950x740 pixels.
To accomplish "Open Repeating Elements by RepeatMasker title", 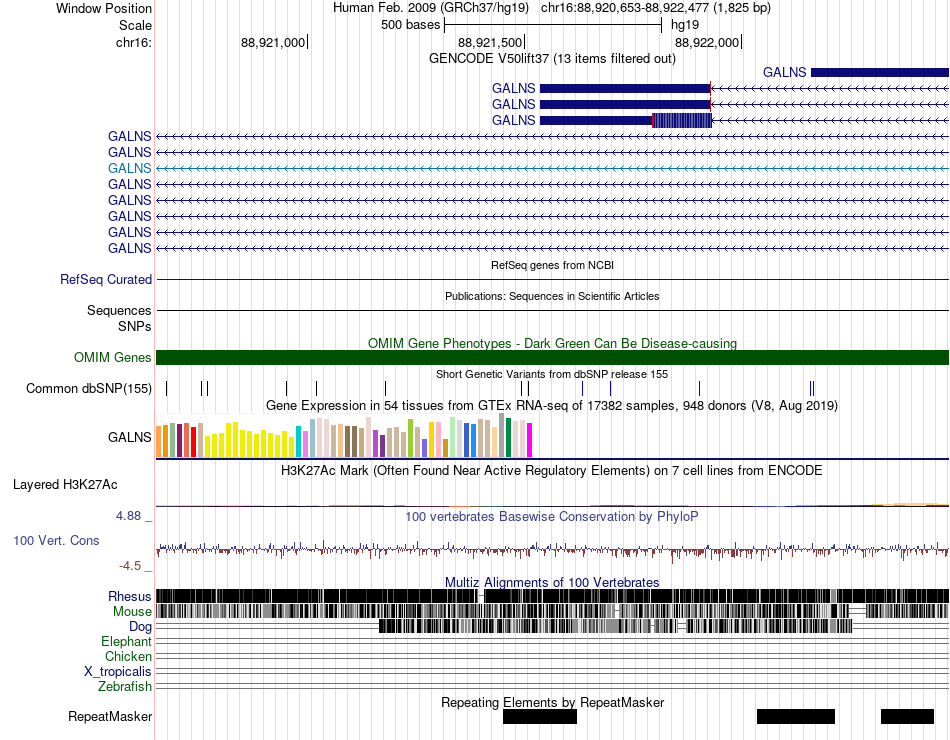I will click(553, 702).
